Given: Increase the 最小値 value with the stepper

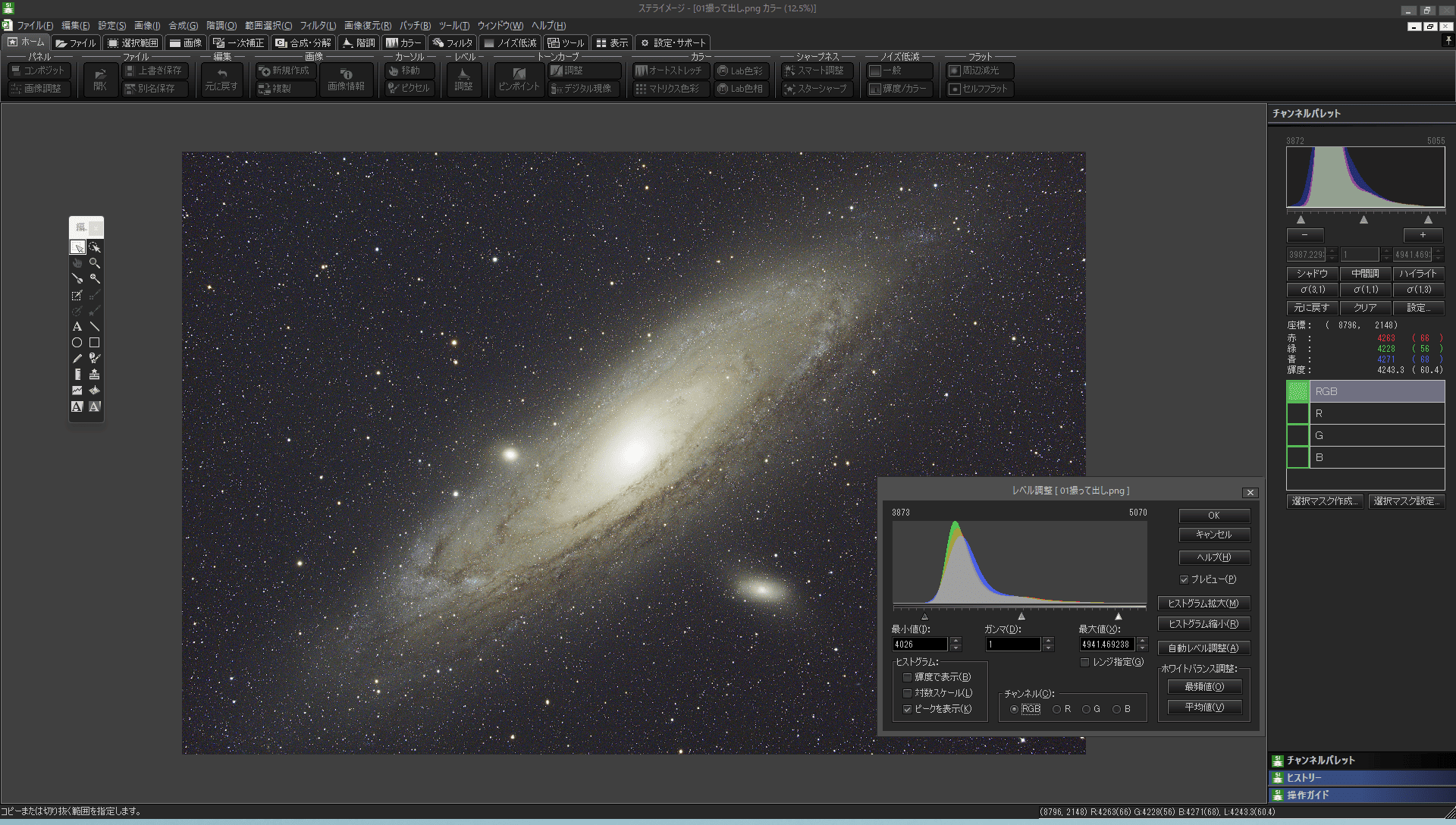Looking at the screenshot, I should pyautogui.click(x=956, y=640).
